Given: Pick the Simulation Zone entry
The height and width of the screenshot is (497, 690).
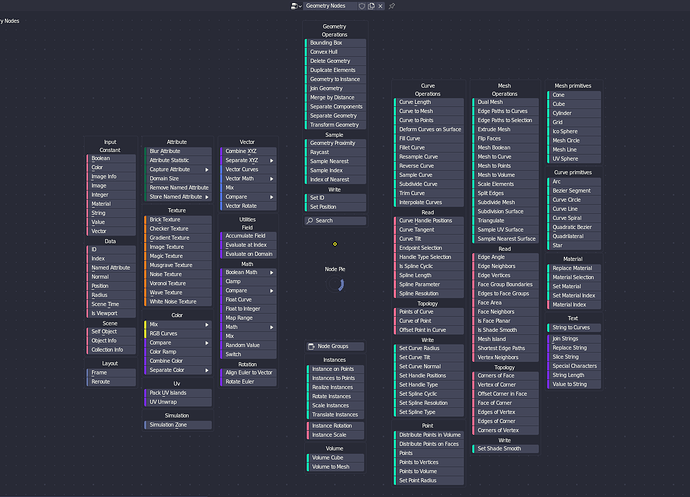Looking at the screenshot, I should [178, 425].
